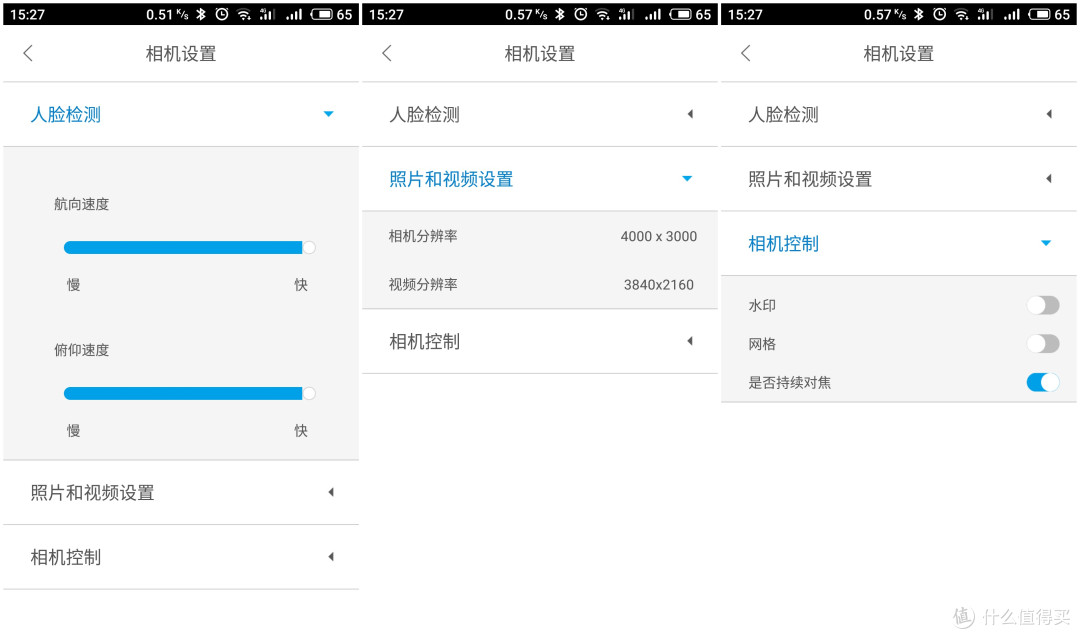Tap 相机设置 header title on left screen
The image size is (1080, 639).
coord(181,54)
